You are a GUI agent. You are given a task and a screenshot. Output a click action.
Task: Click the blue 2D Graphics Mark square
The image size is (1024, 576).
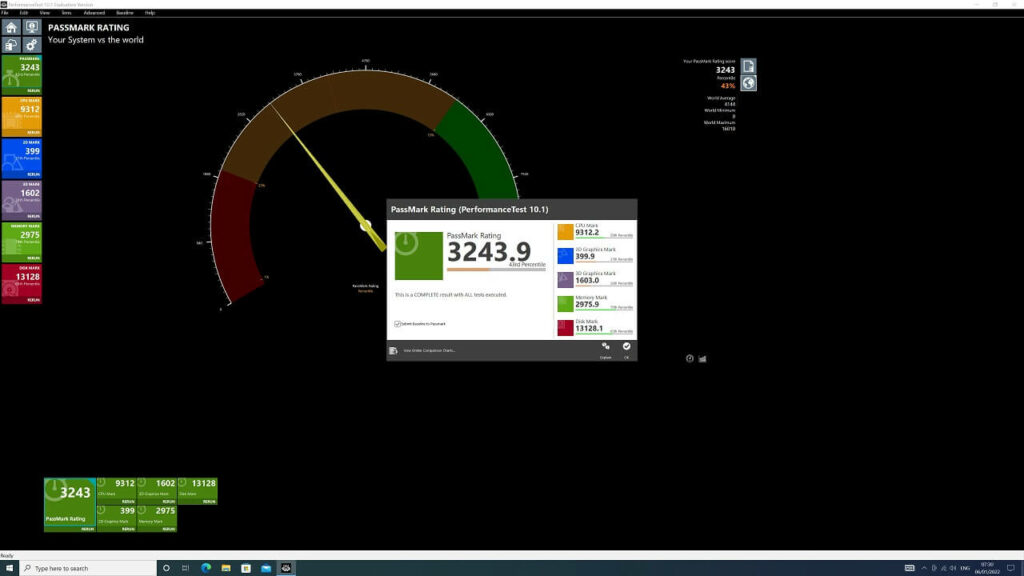click(566, 256)
